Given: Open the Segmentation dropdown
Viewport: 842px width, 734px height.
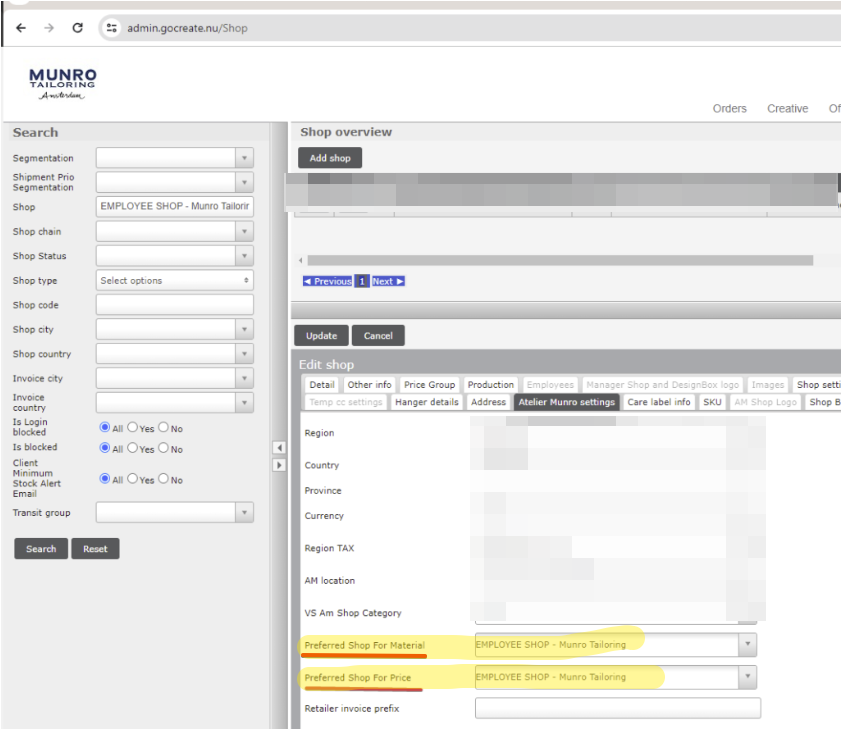Looking at the screenshot, I should 244,158.
